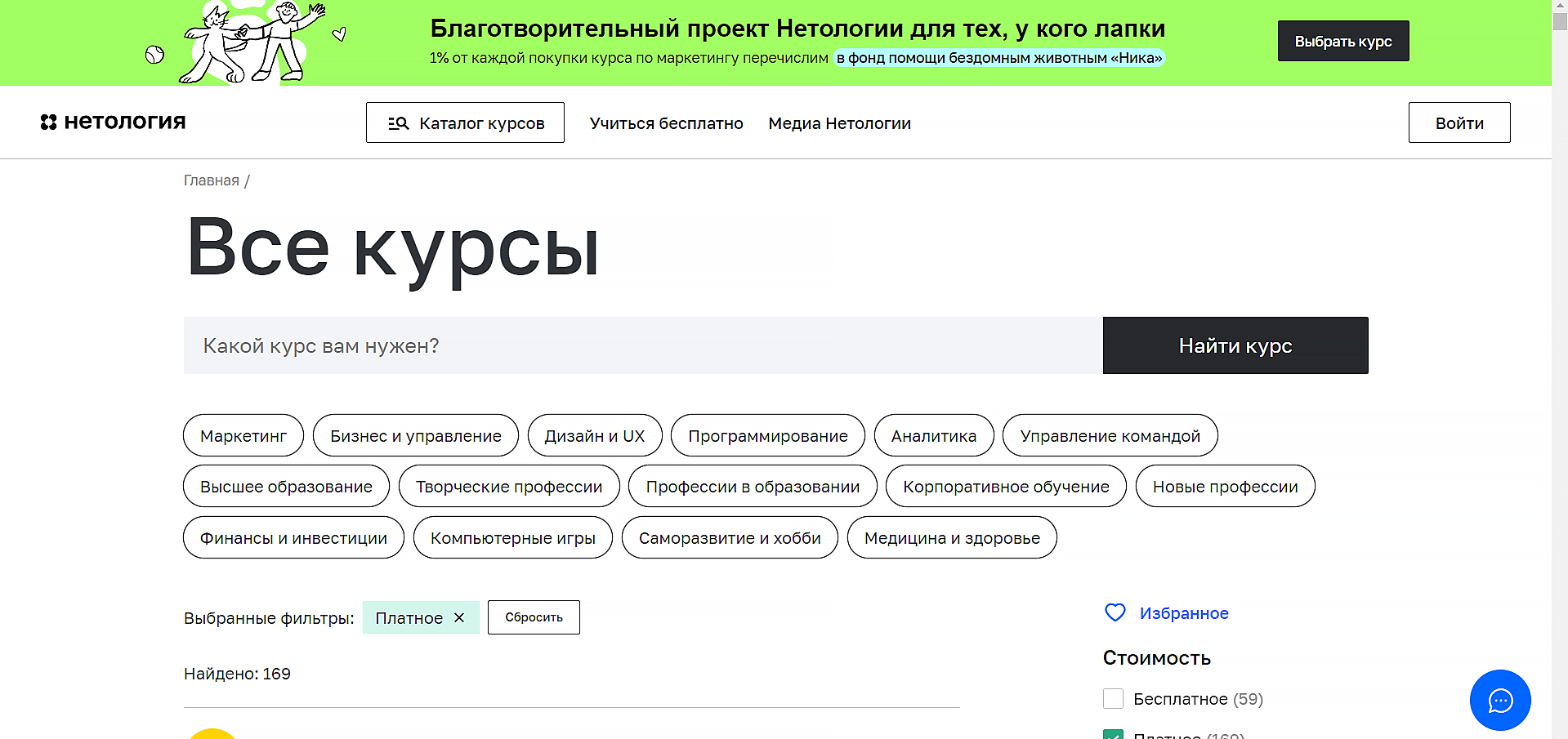Image resolution: width=1568 pixels, height=739 pixels.
Task: Open the chat support bubble icon
Action: [1500, 700]
